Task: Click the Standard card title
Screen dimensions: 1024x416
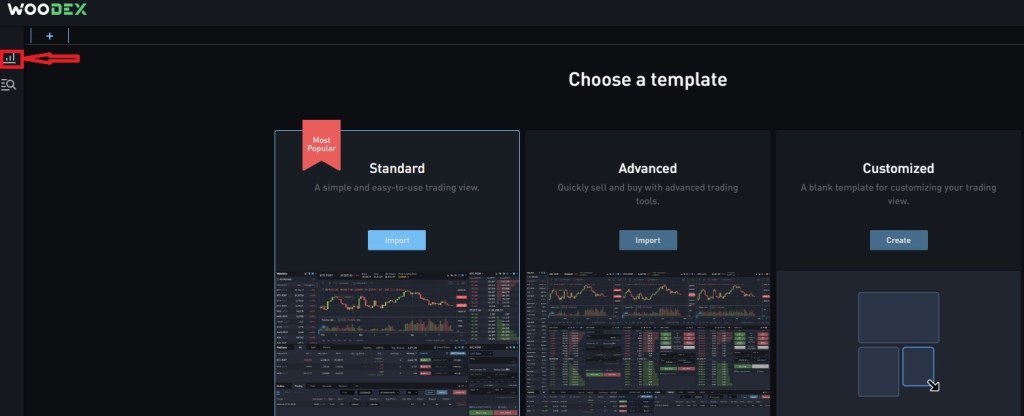Action: tap(397, 168)
